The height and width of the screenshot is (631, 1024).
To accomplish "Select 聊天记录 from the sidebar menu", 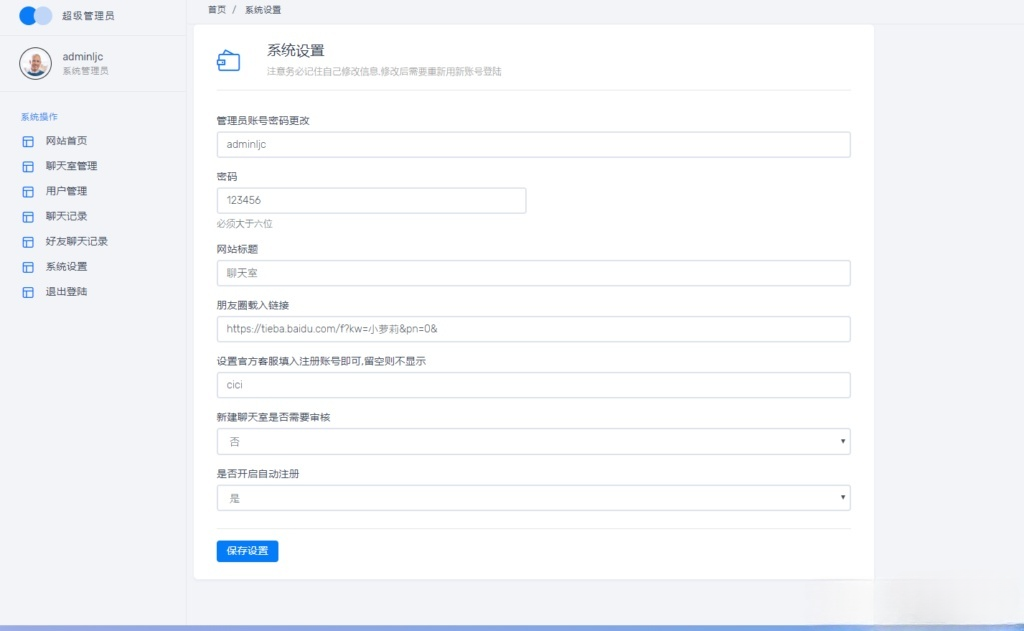I will (68, 216).
